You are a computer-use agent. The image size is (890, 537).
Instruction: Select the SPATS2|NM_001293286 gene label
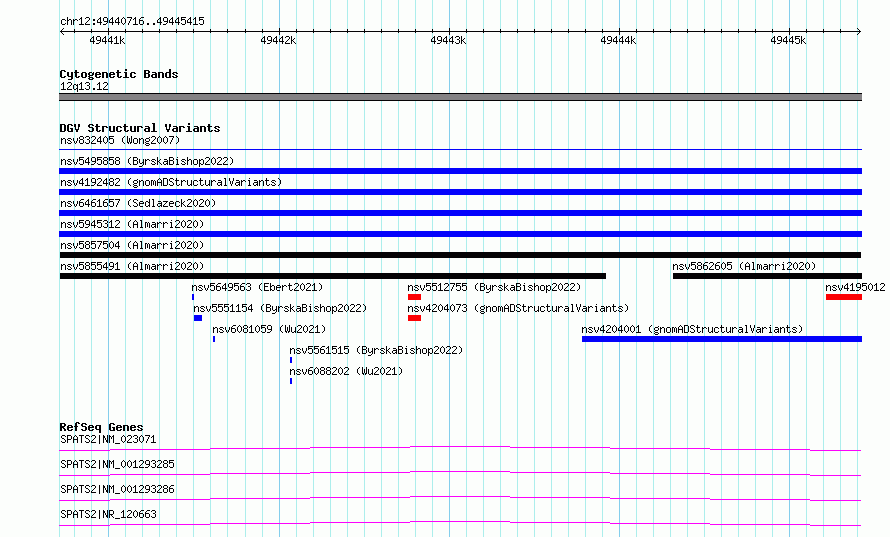pos(117,489)
